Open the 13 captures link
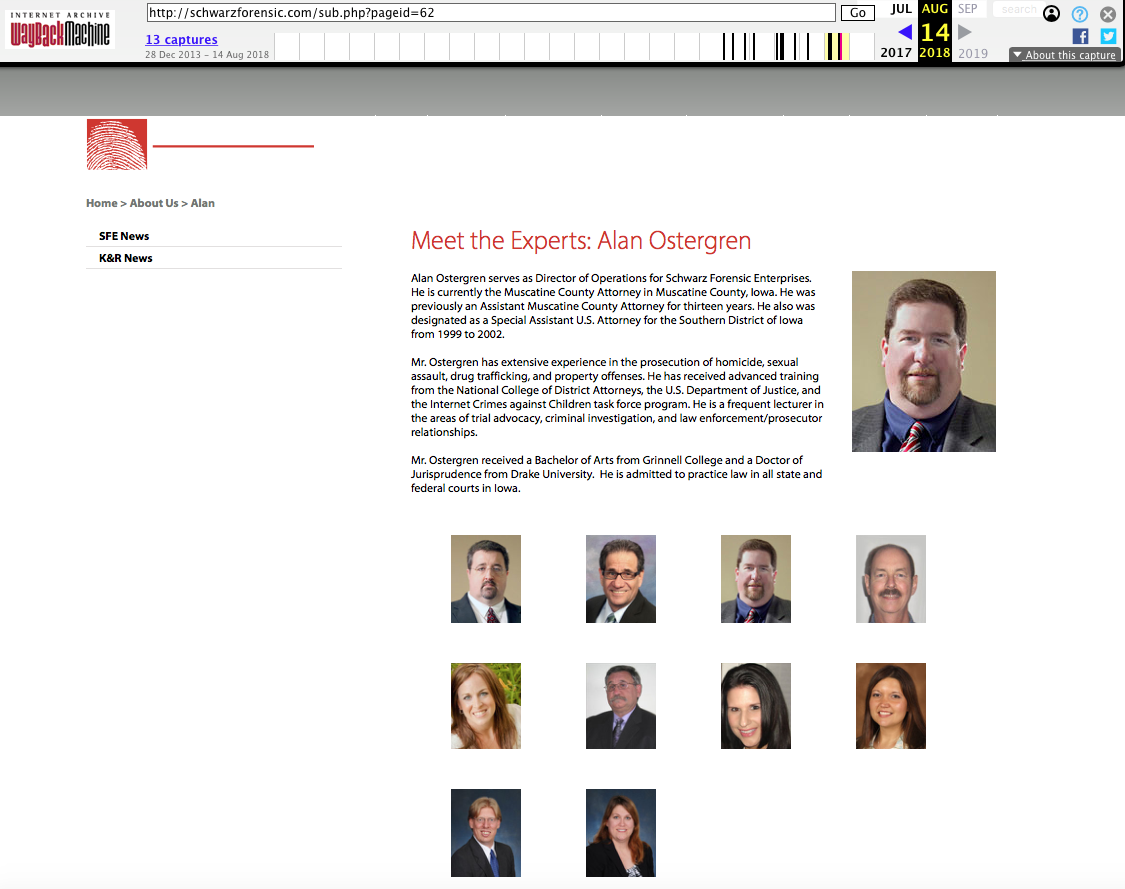 (x=181, y=40)
